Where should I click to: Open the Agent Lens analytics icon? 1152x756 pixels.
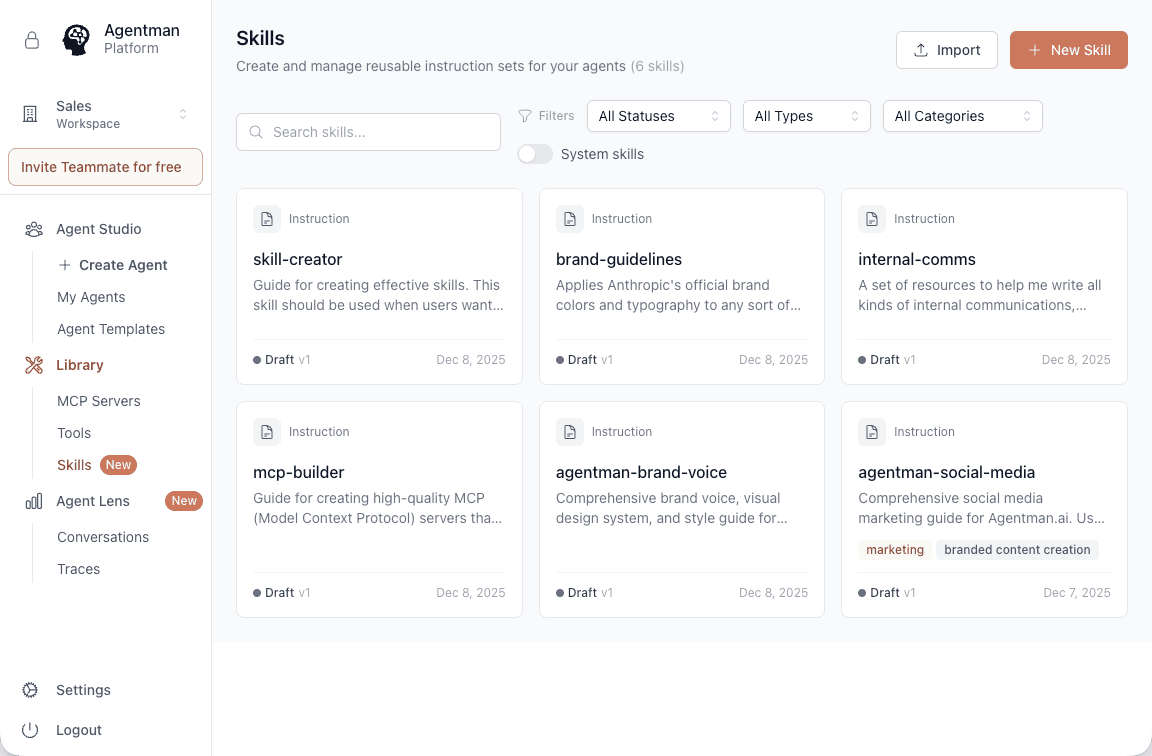pyautogui.click(x=29, y=501)
